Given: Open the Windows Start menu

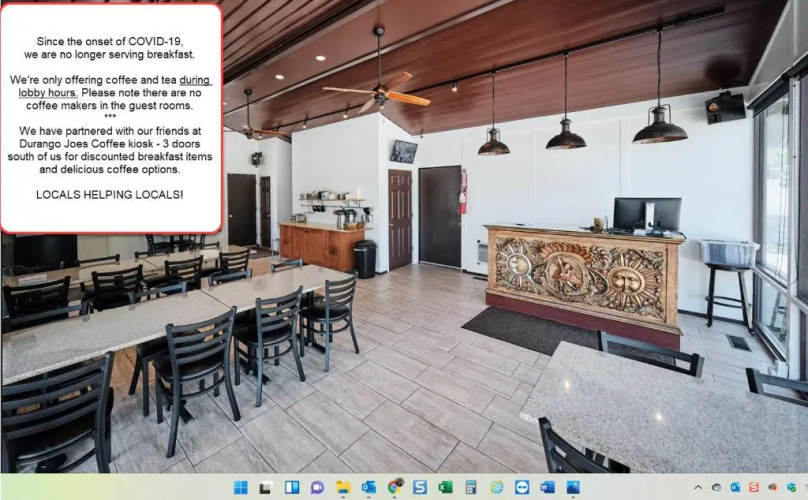Looking at the screenshot, I should (240, 487).
